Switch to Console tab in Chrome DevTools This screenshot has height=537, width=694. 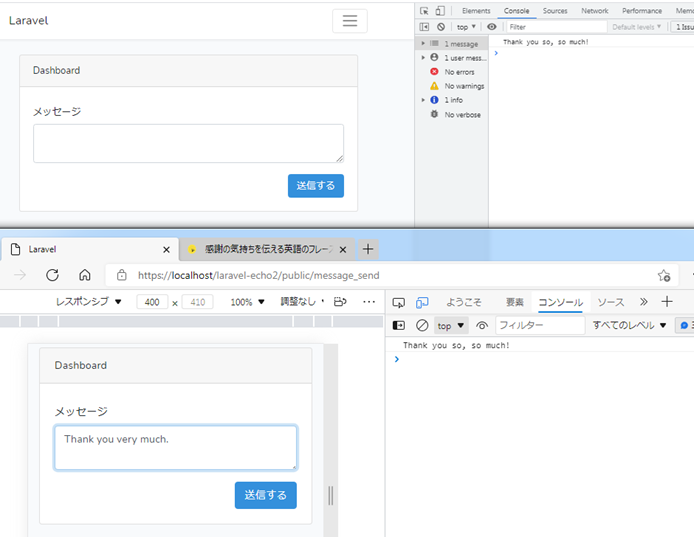click(516, 11)
